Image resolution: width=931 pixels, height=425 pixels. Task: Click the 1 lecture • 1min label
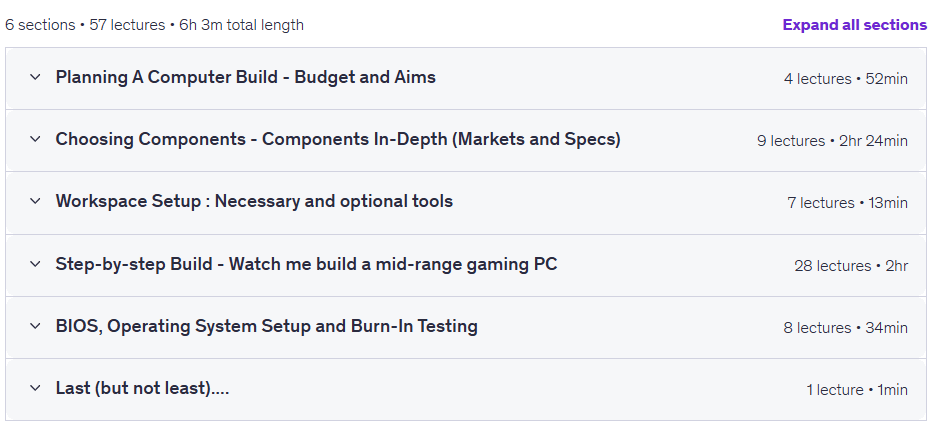[x=857, y=390]
